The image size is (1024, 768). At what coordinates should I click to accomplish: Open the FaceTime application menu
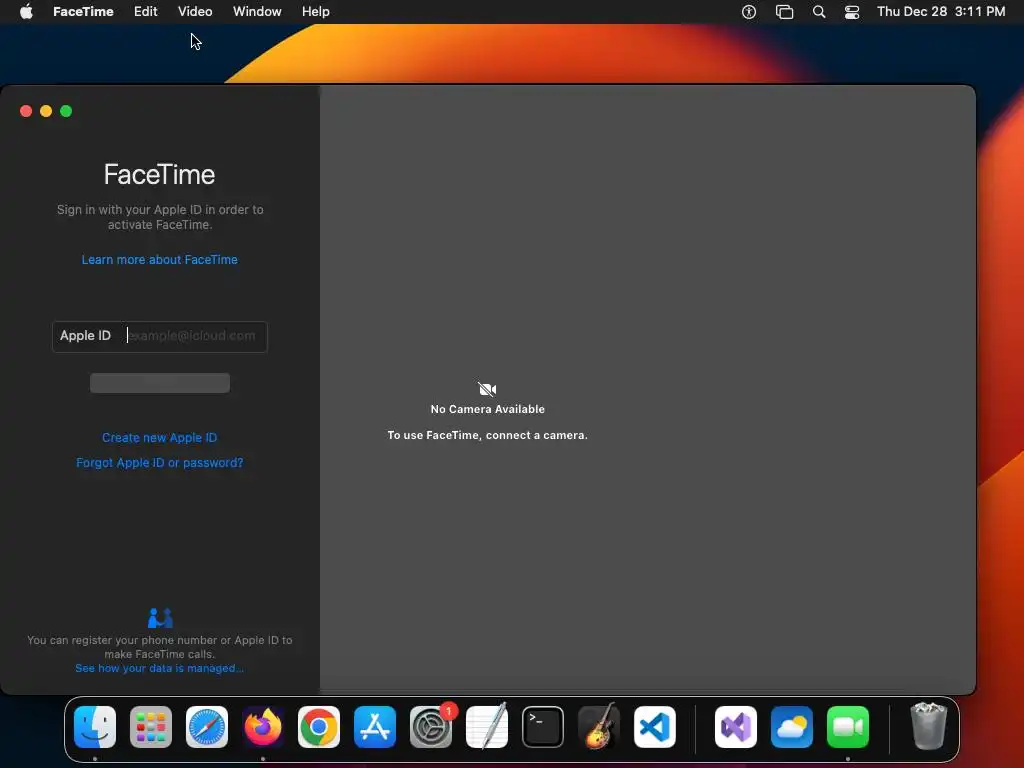click(x=83, y=11)
